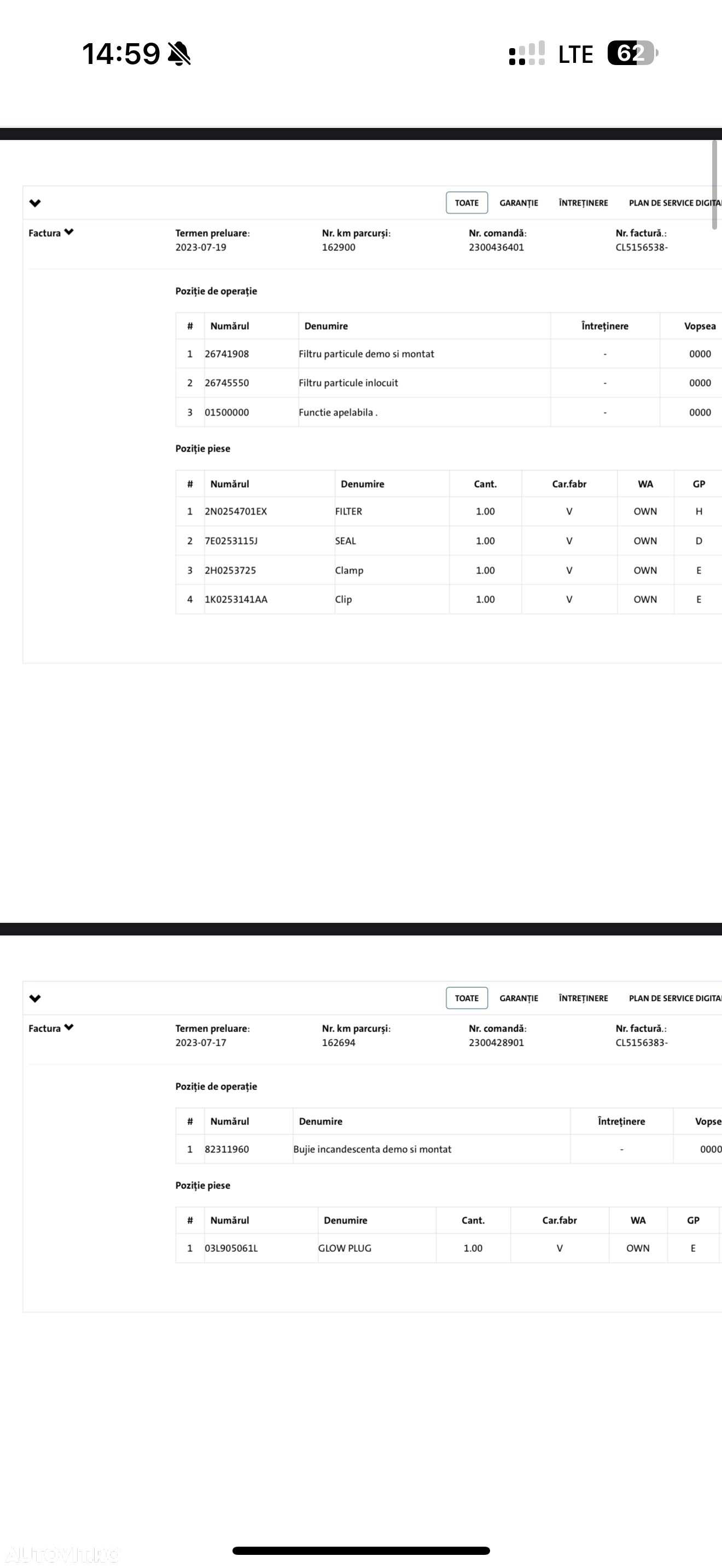Viewport: 722px width, 1568px height.
Task: Select Clip part name
Action: tap(343, 600)
